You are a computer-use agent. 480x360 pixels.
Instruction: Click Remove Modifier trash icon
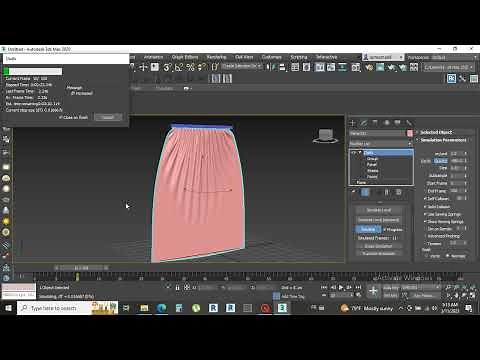(x=387, y=192)
